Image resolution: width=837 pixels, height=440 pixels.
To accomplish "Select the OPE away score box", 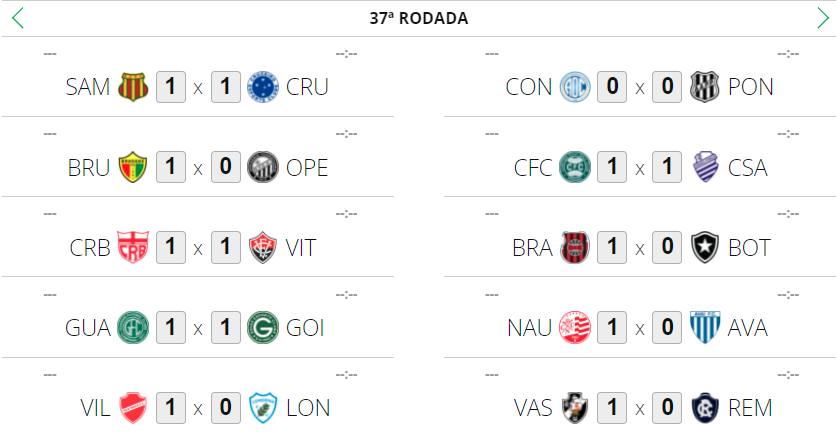I will click(x=226, y=167).
